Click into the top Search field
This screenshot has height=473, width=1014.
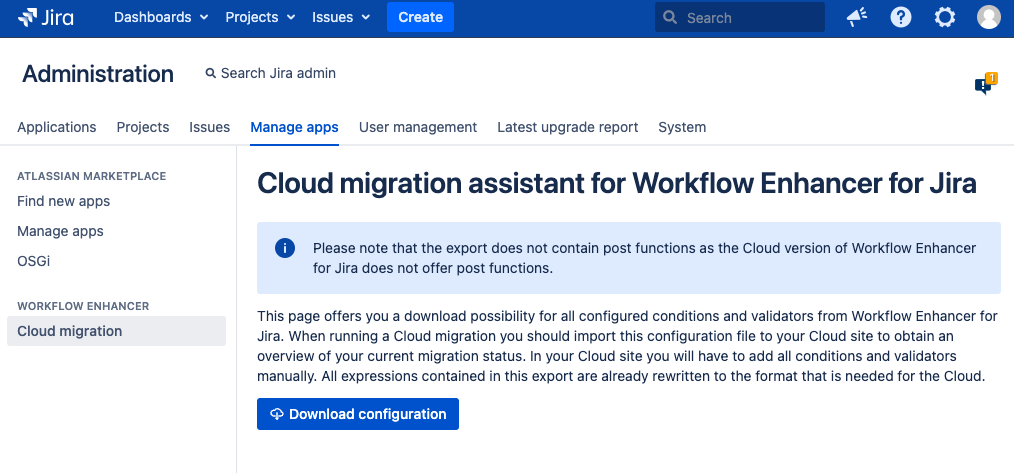tap(740, 17)
